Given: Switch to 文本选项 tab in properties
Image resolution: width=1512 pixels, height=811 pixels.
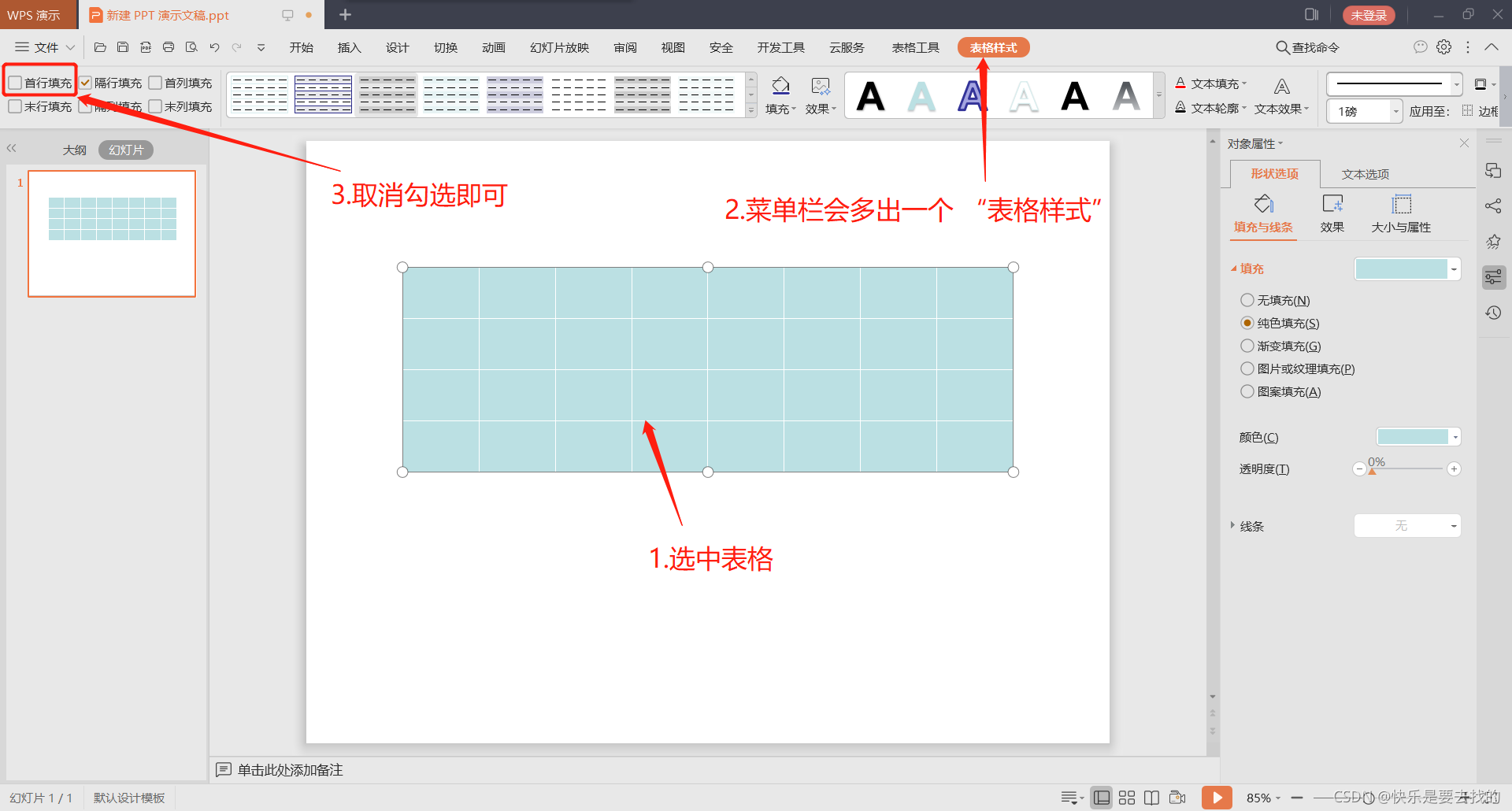Looking at the screenshot, I should 1365,174.
